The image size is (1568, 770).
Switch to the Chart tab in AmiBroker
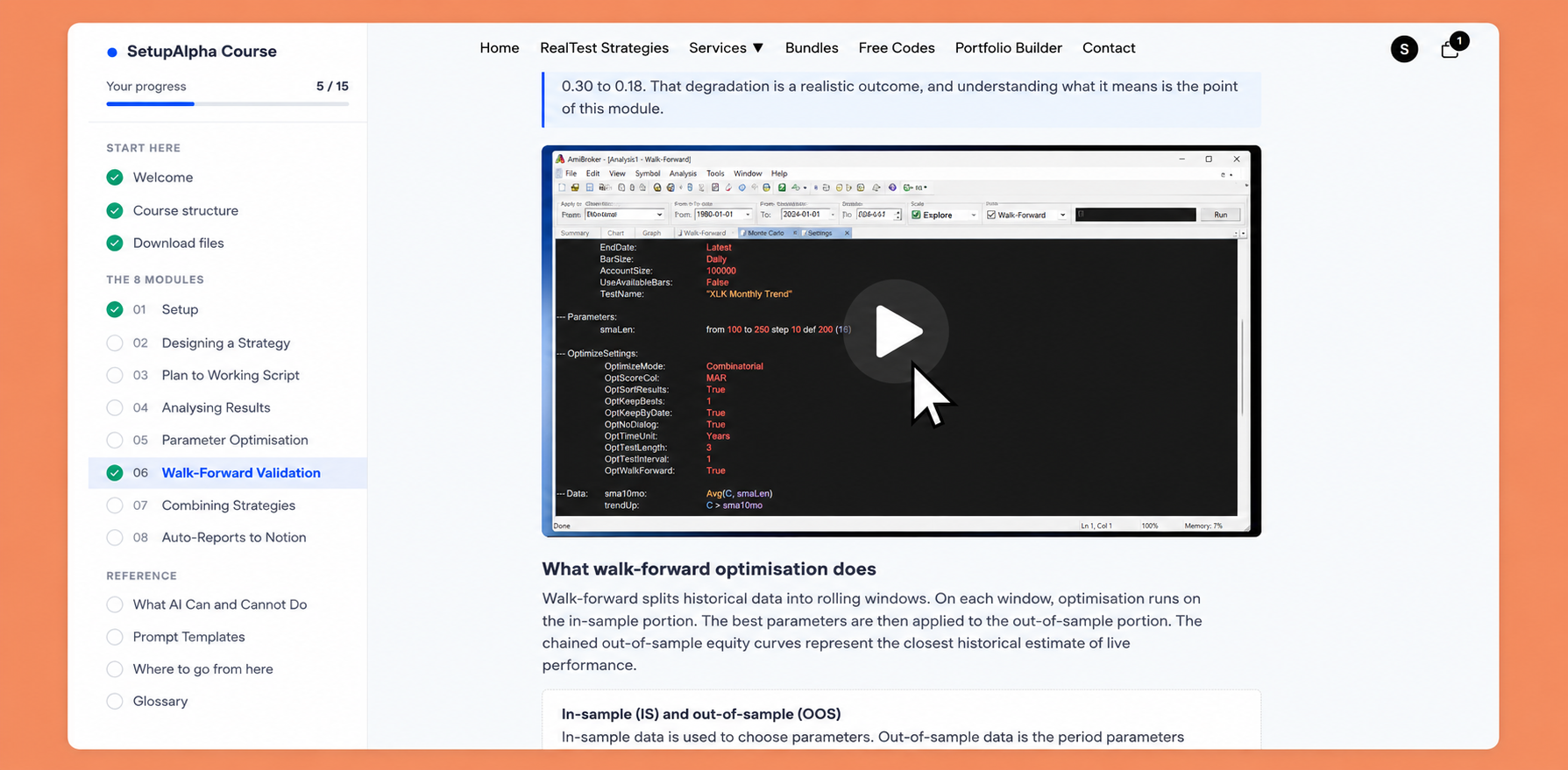point(615,233)
